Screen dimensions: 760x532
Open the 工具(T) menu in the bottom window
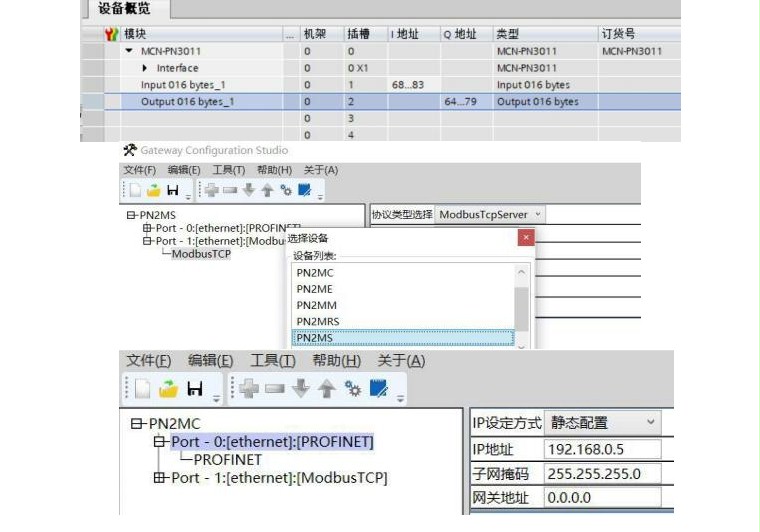coord(272,361)
